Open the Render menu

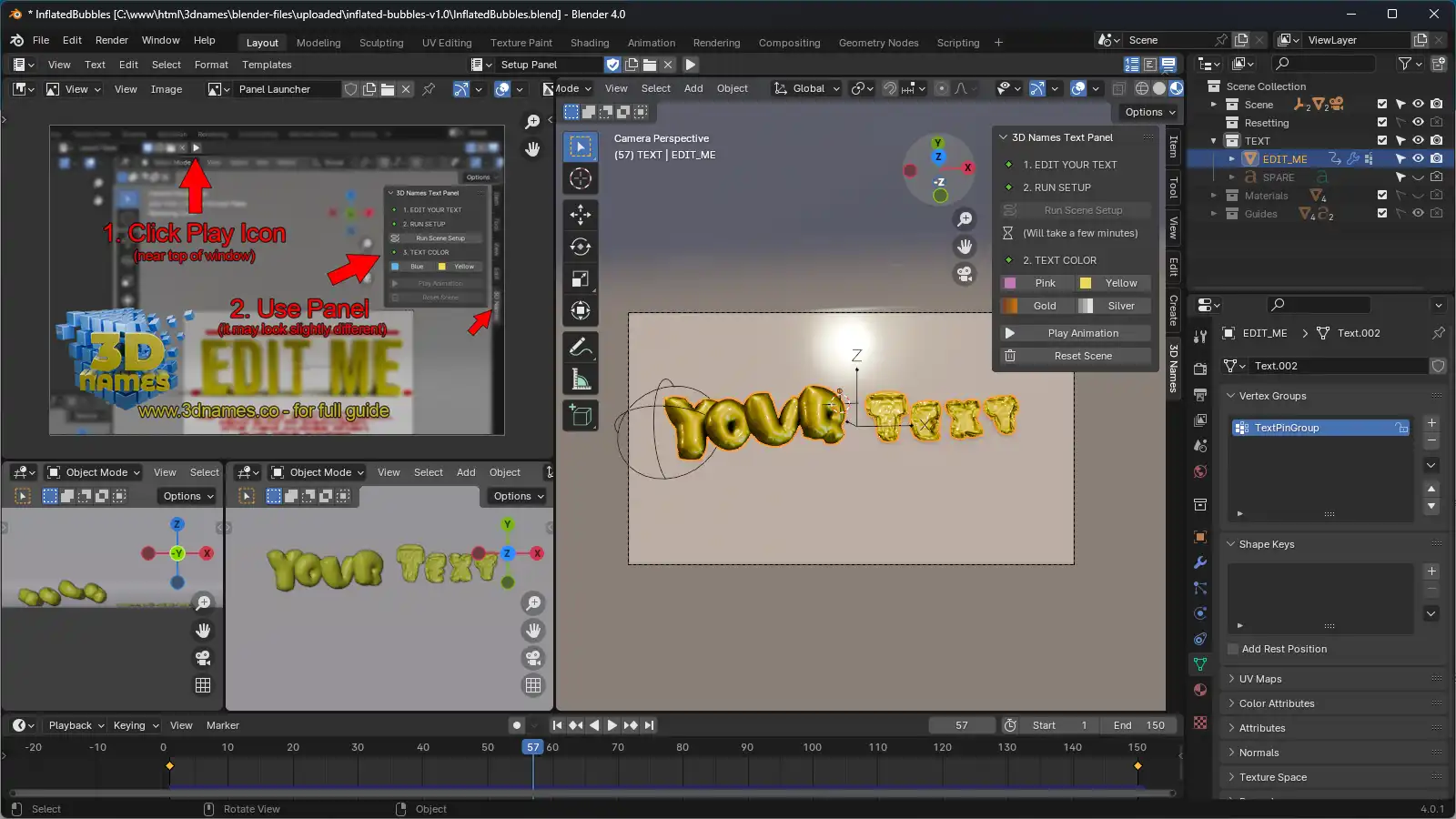click(x=112, y=41)
